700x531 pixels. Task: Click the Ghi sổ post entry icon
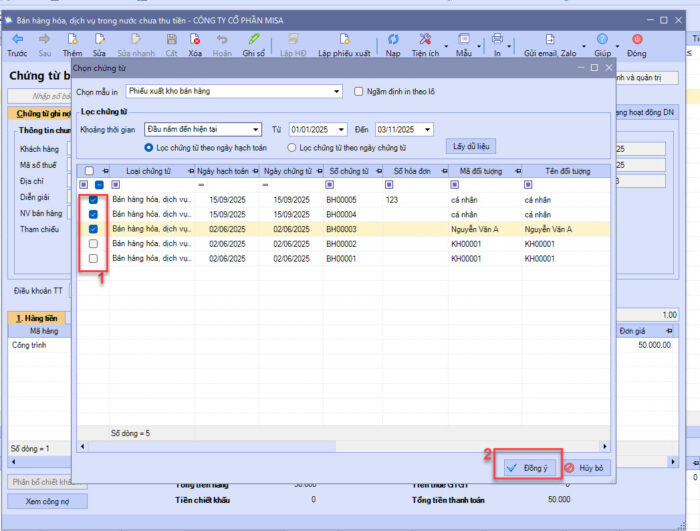coord(253,38)
